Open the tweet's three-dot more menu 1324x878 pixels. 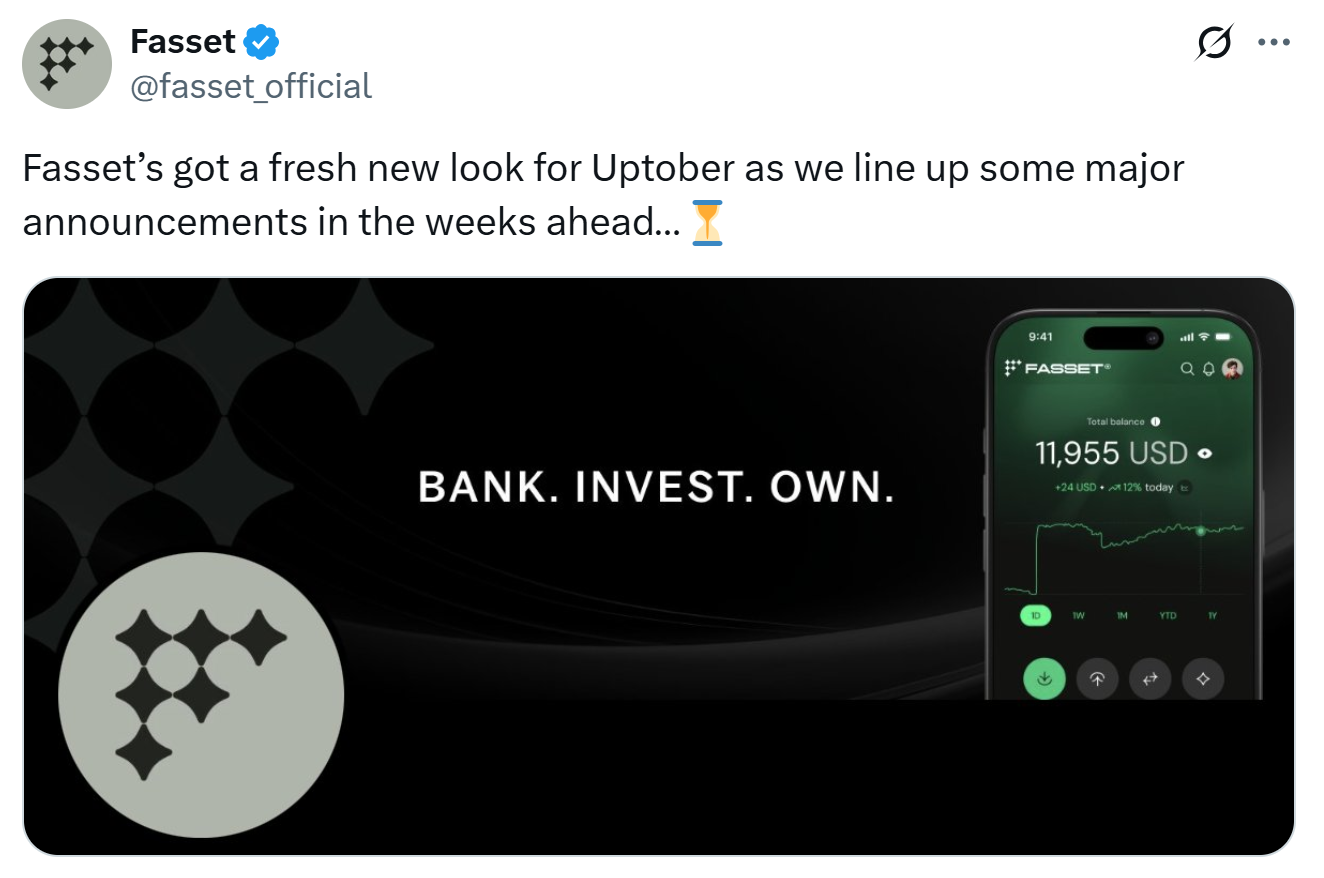click(1273, 43)
